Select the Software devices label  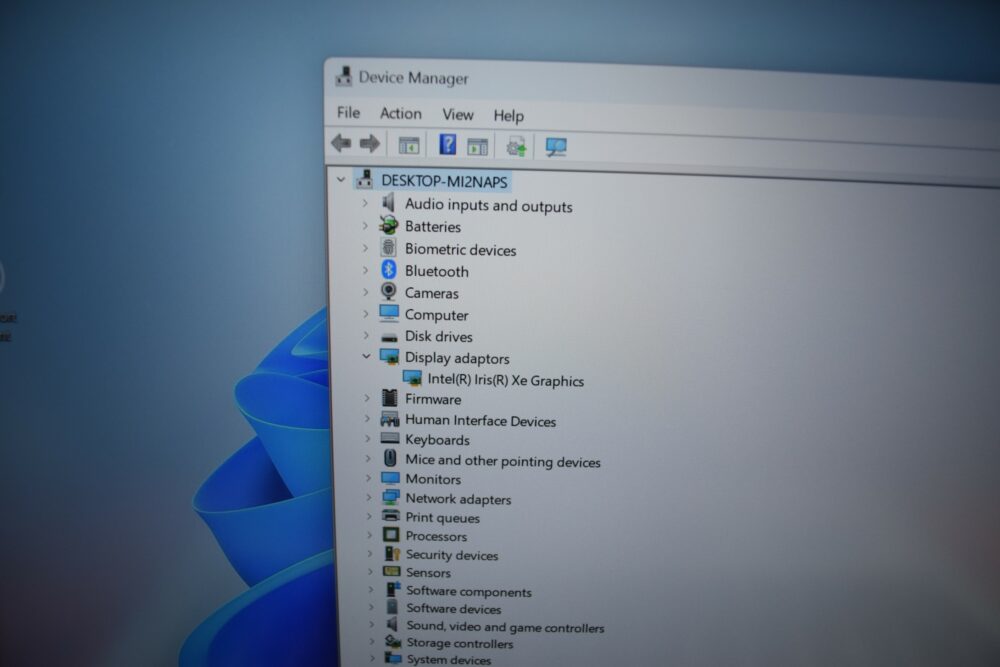tap(453, 609)
